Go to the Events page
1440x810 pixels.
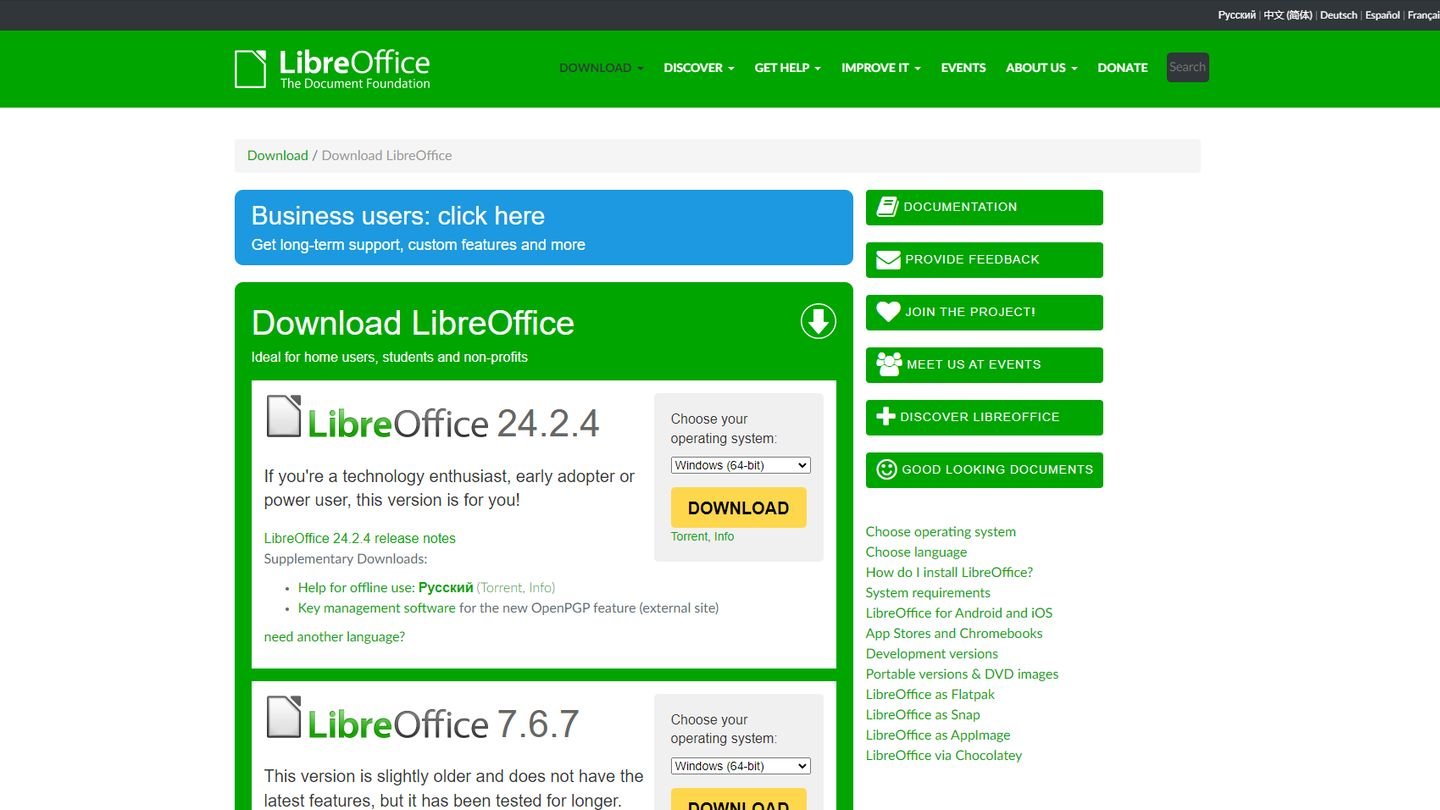[x=963, y=68]
